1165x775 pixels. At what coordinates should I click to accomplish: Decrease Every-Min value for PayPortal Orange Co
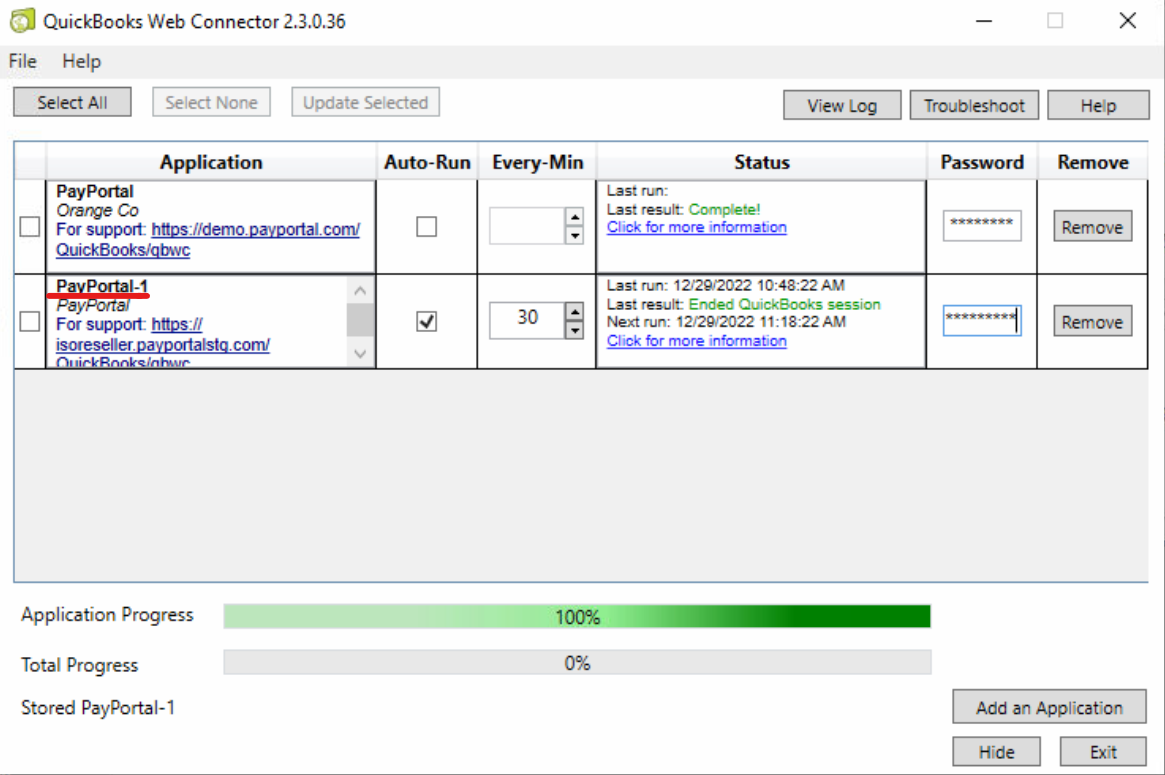[x=574, y=236]
